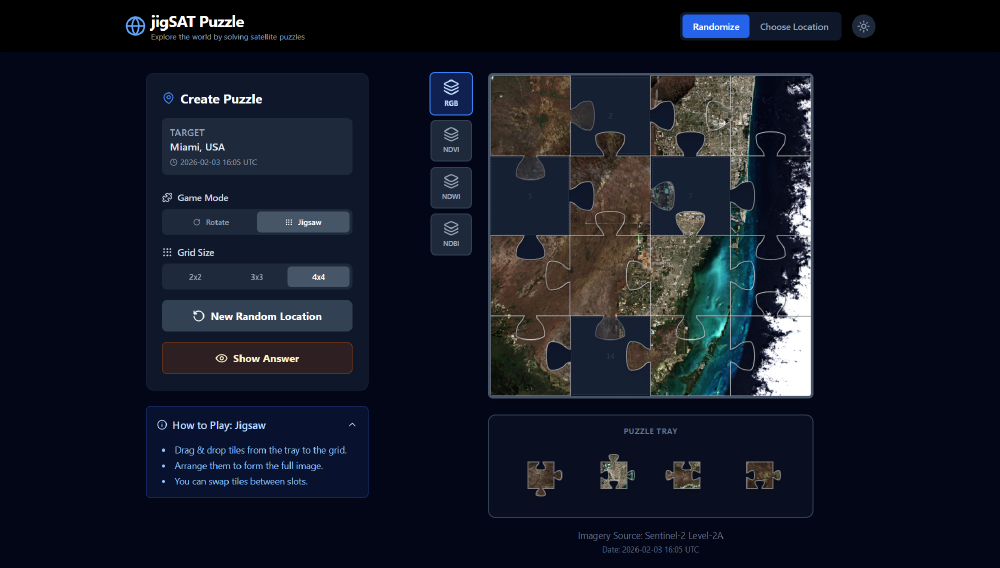1000x568 pixels.
Task: Switch to the NDBI layer view
Action: (x=451, y=234)
